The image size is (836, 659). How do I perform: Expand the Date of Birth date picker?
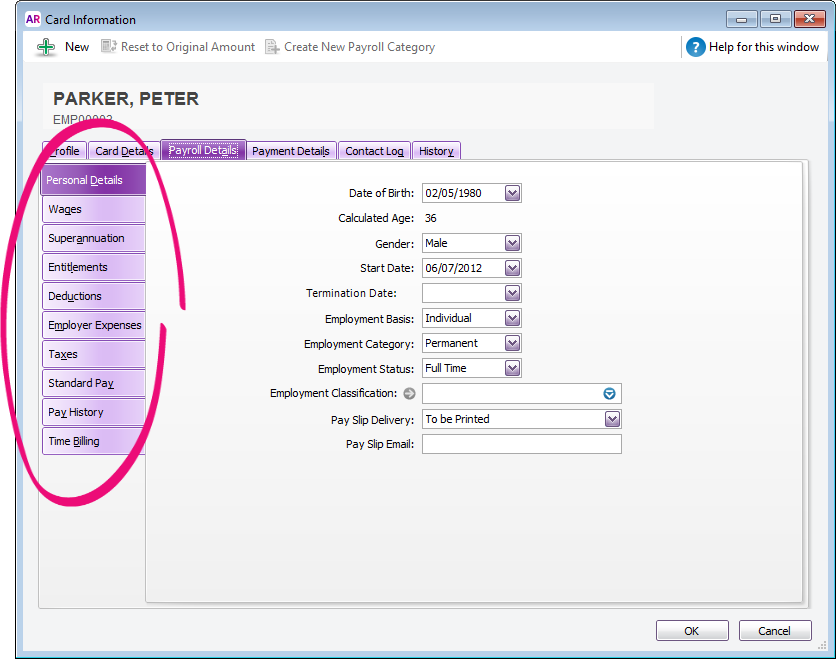[512, 193]
